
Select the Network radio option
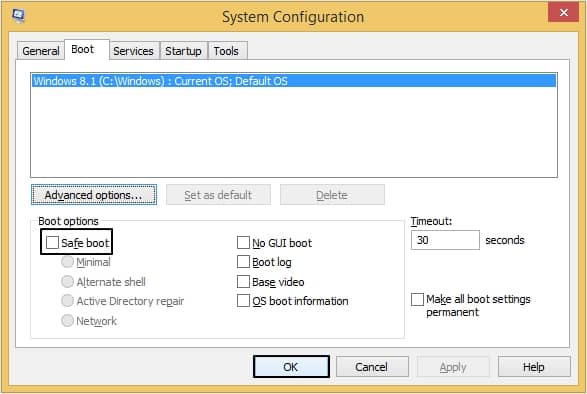tap(67, 320)
